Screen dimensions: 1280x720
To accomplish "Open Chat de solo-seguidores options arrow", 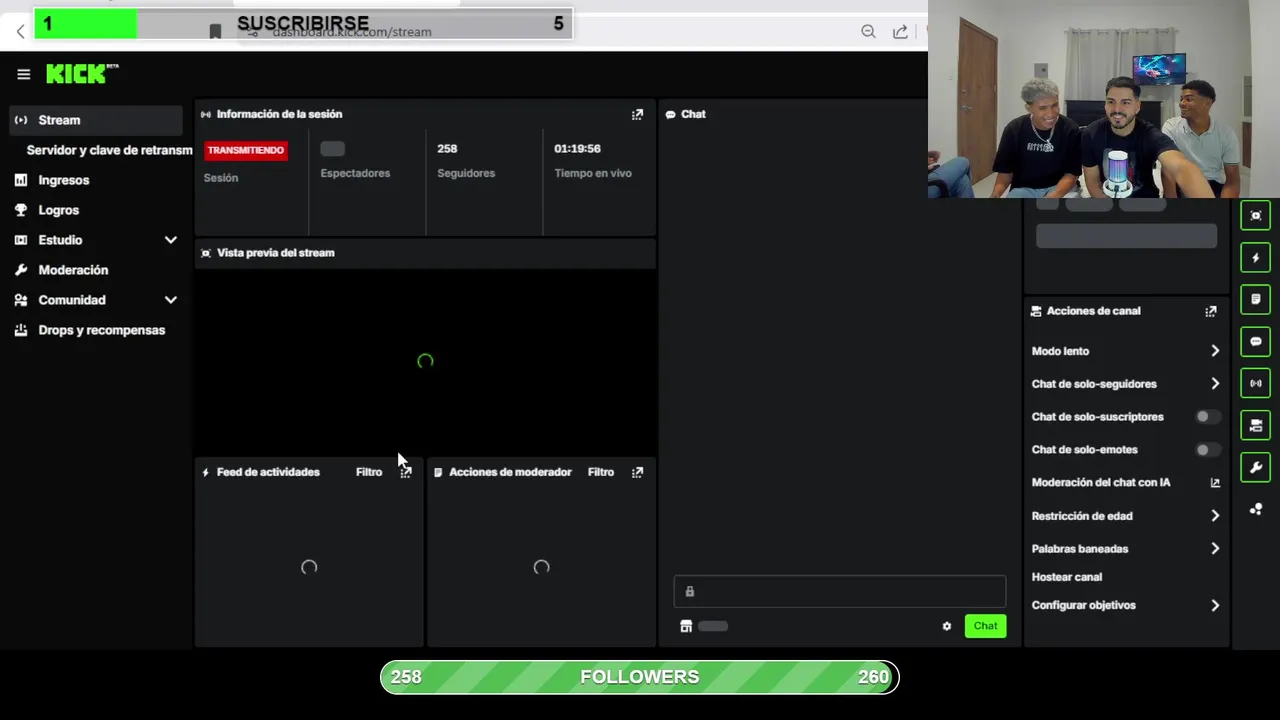I will pyautogui.click(x=1215, y=384).
